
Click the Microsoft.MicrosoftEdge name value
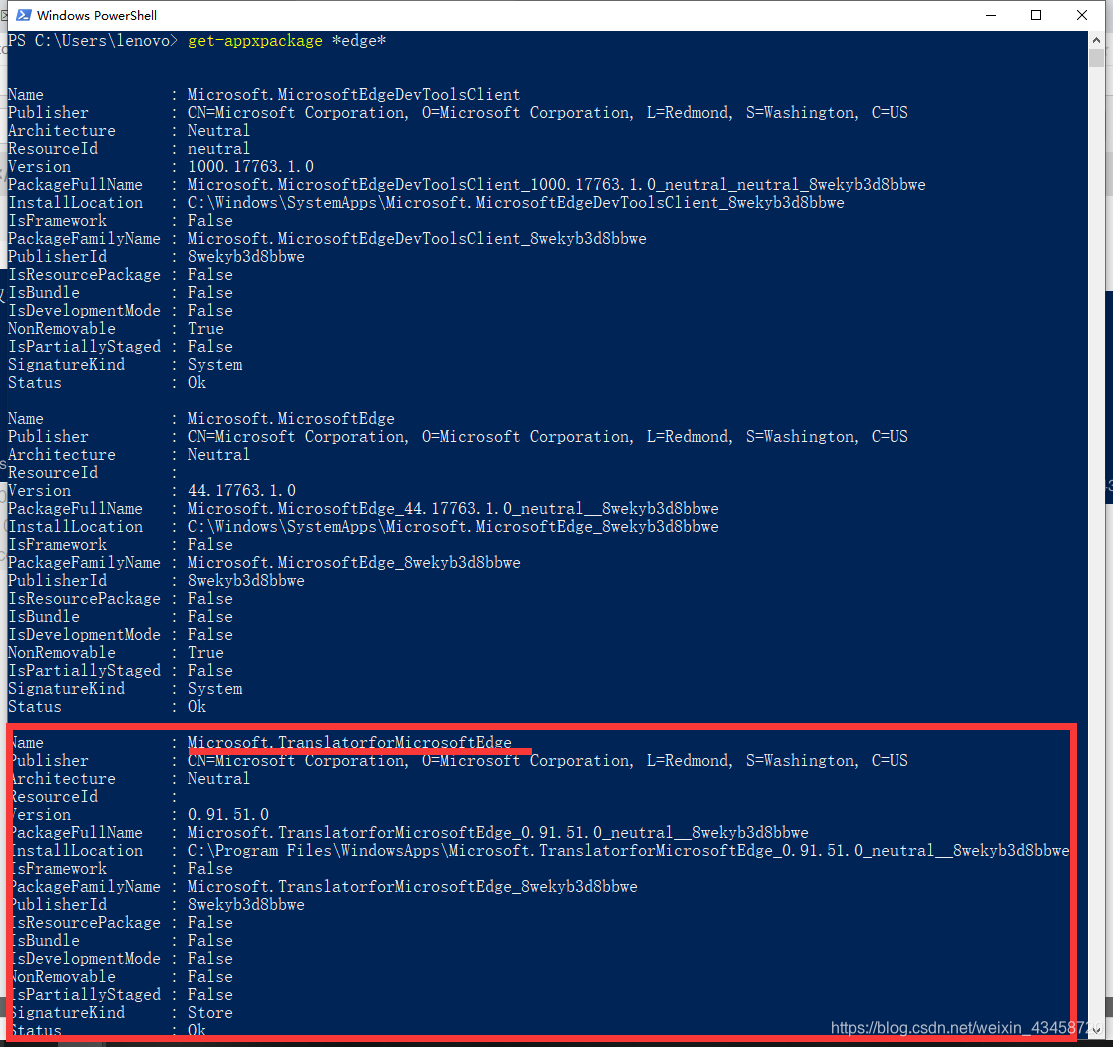[x=291, y=419]
